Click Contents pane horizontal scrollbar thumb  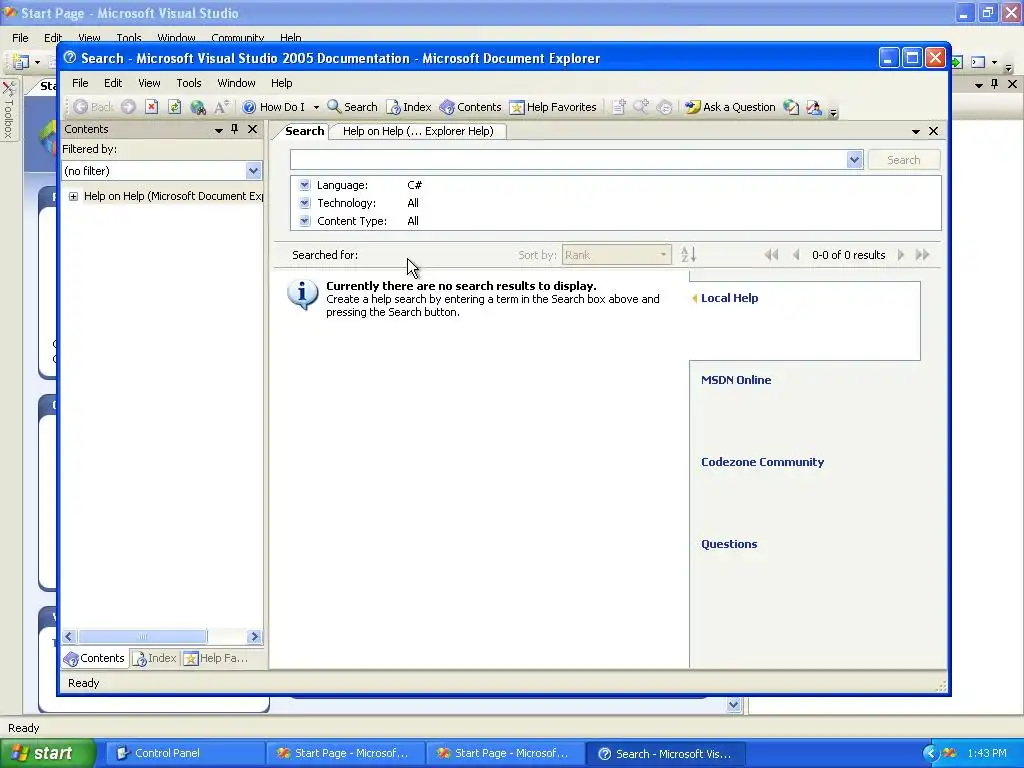coord(142,636)
